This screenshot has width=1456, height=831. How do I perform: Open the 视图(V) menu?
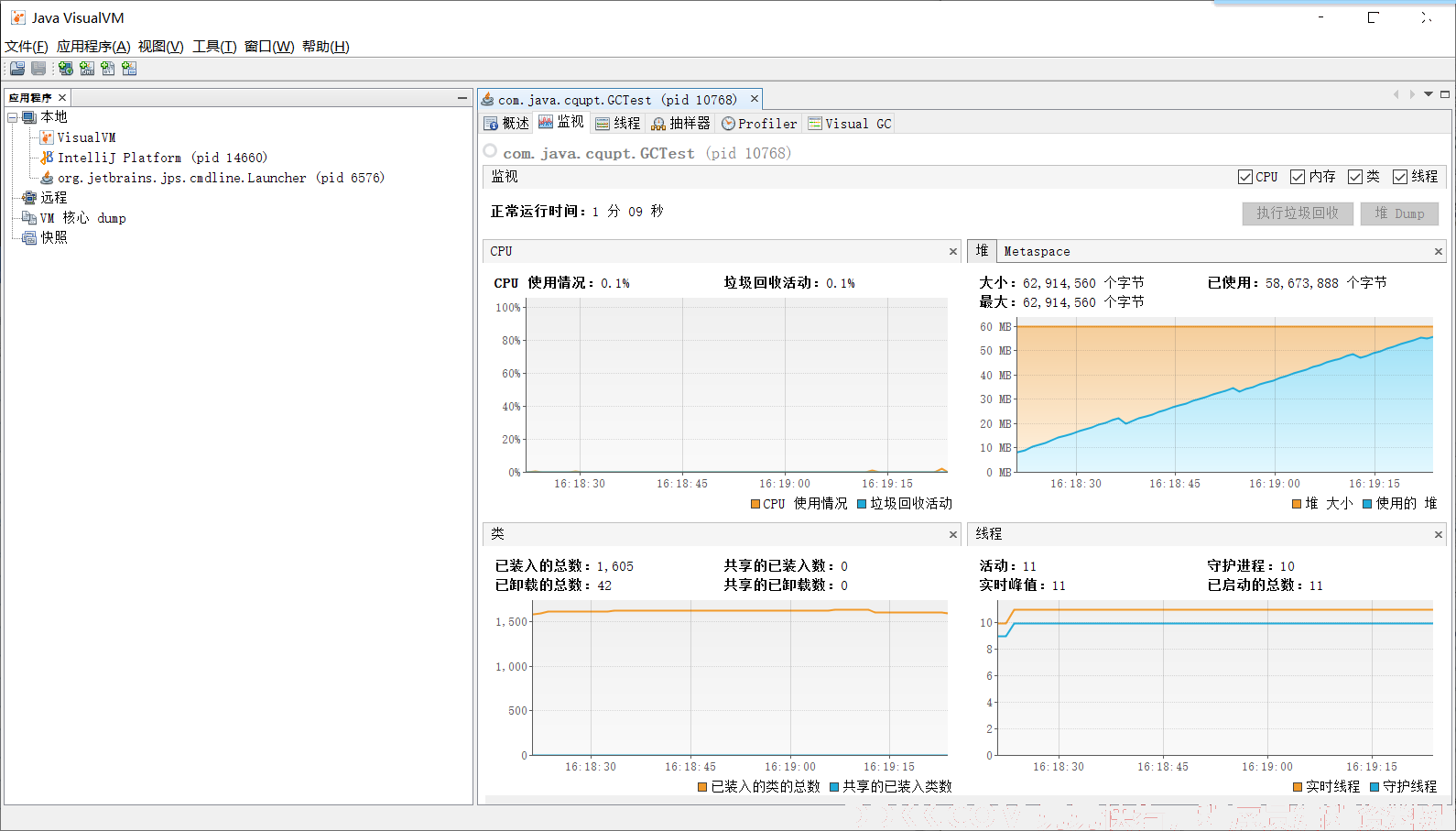161,47
